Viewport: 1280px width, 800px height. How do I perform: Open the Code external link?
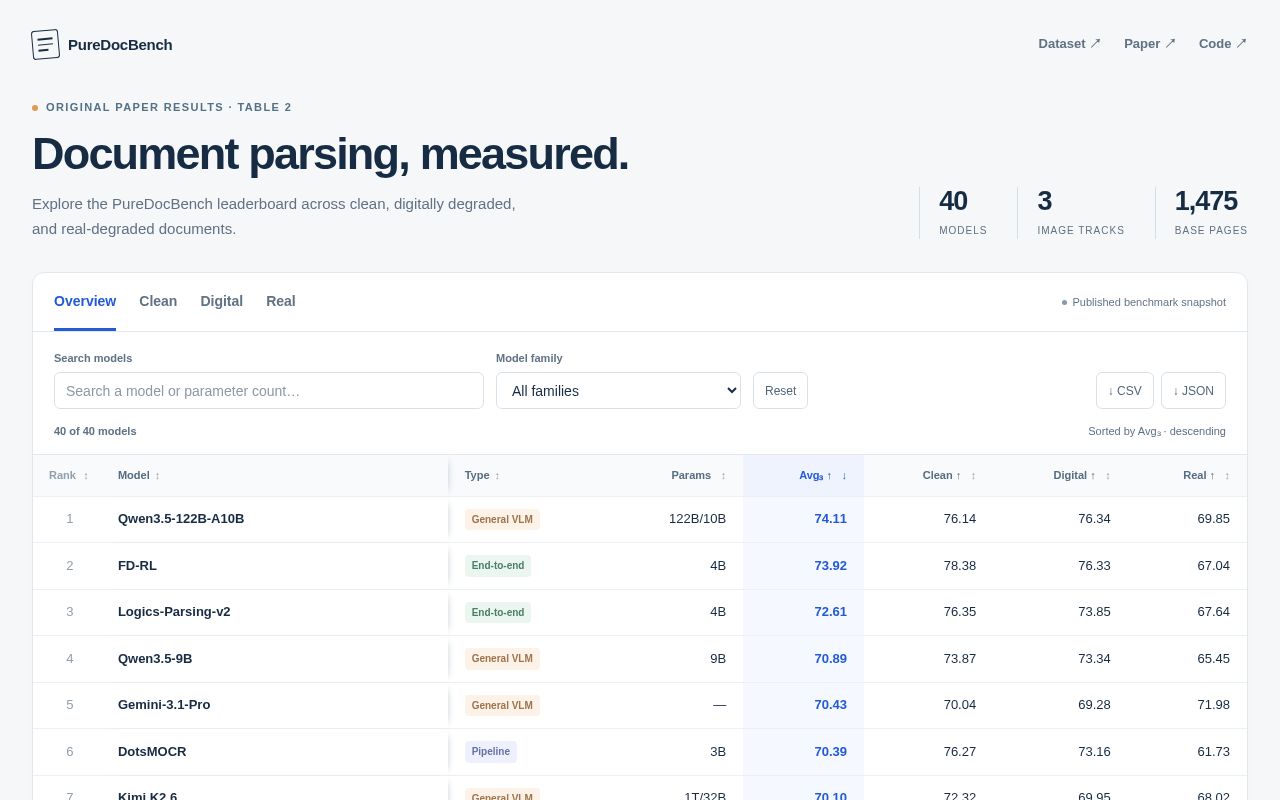tap(1223, 44)
